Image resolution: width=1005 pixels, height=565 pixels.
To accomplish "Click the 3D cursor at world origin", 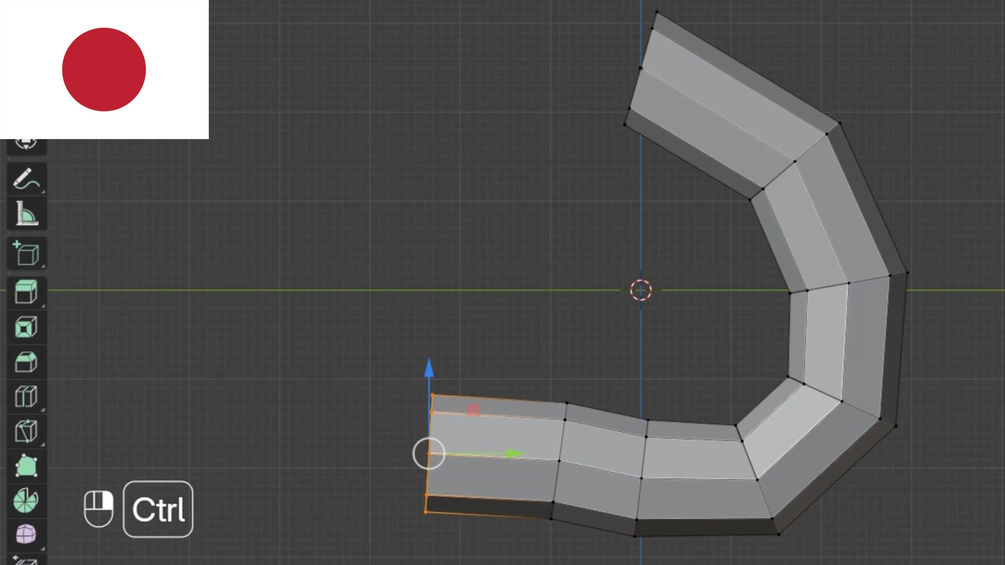I will pyautogui.click(x=641, y=290).
